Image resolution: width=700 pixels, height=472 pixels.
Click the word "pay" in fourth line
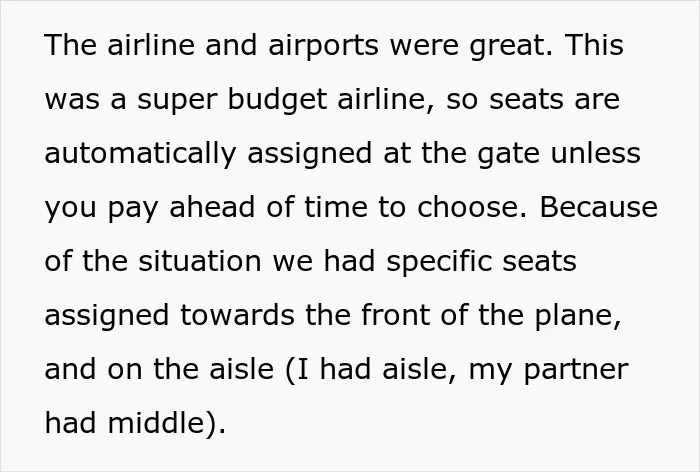(133, 209)
